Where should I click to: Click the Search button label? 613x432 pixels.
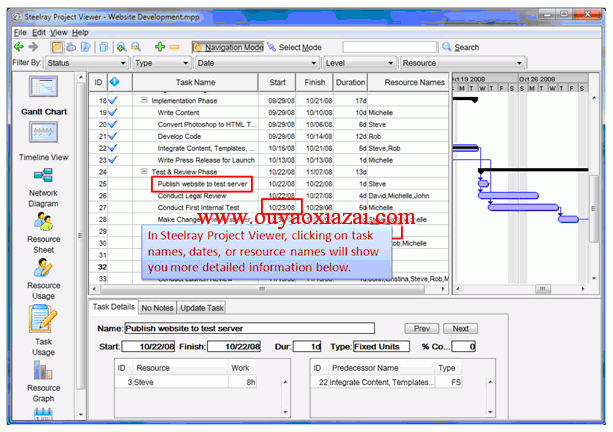coord(466,47)
